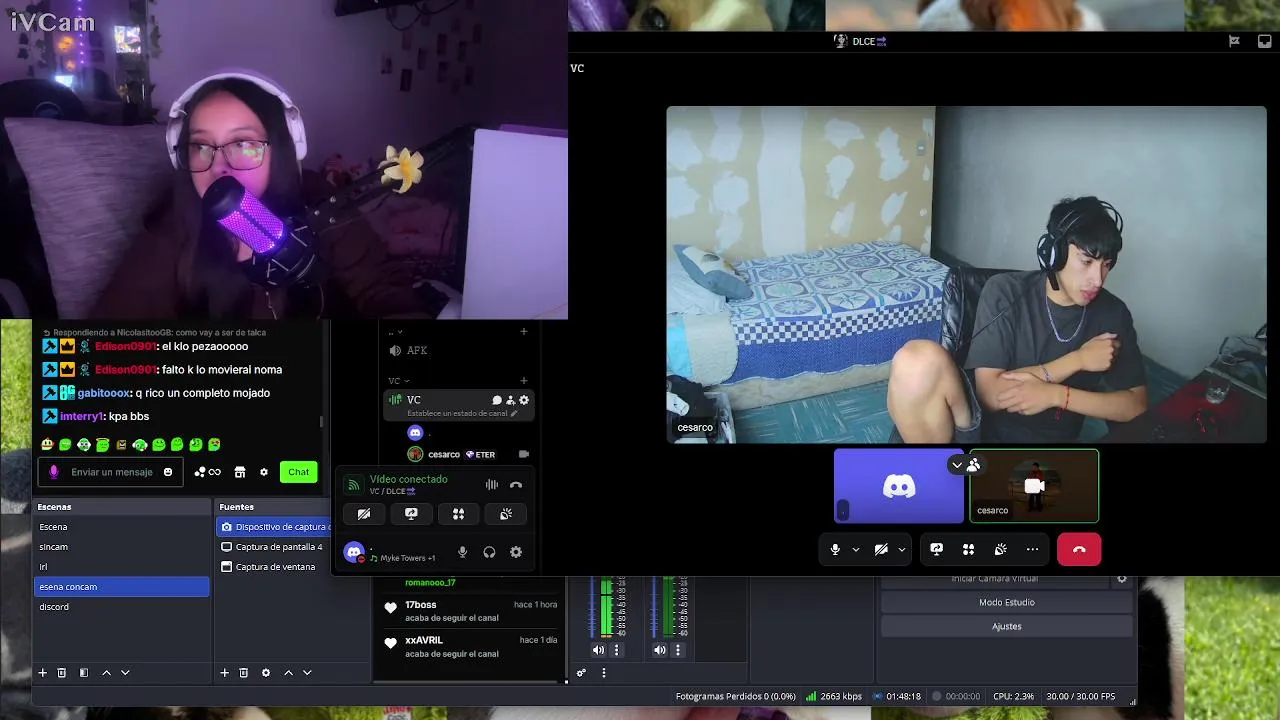Click the imterry1 username in chat
This screenshot has height=720, width=1280.
[82, 416]
